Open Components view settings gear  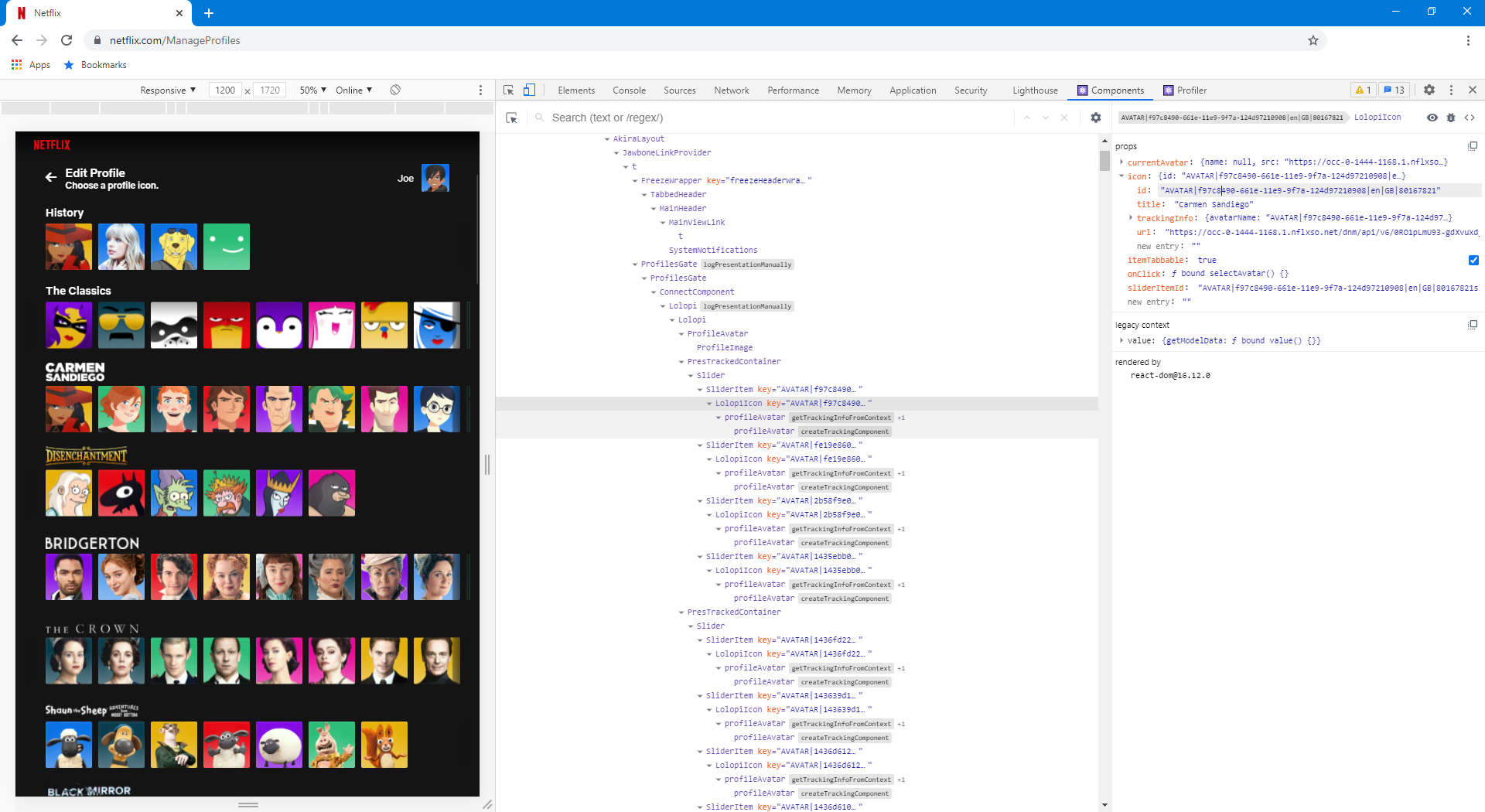(1096, 118)
